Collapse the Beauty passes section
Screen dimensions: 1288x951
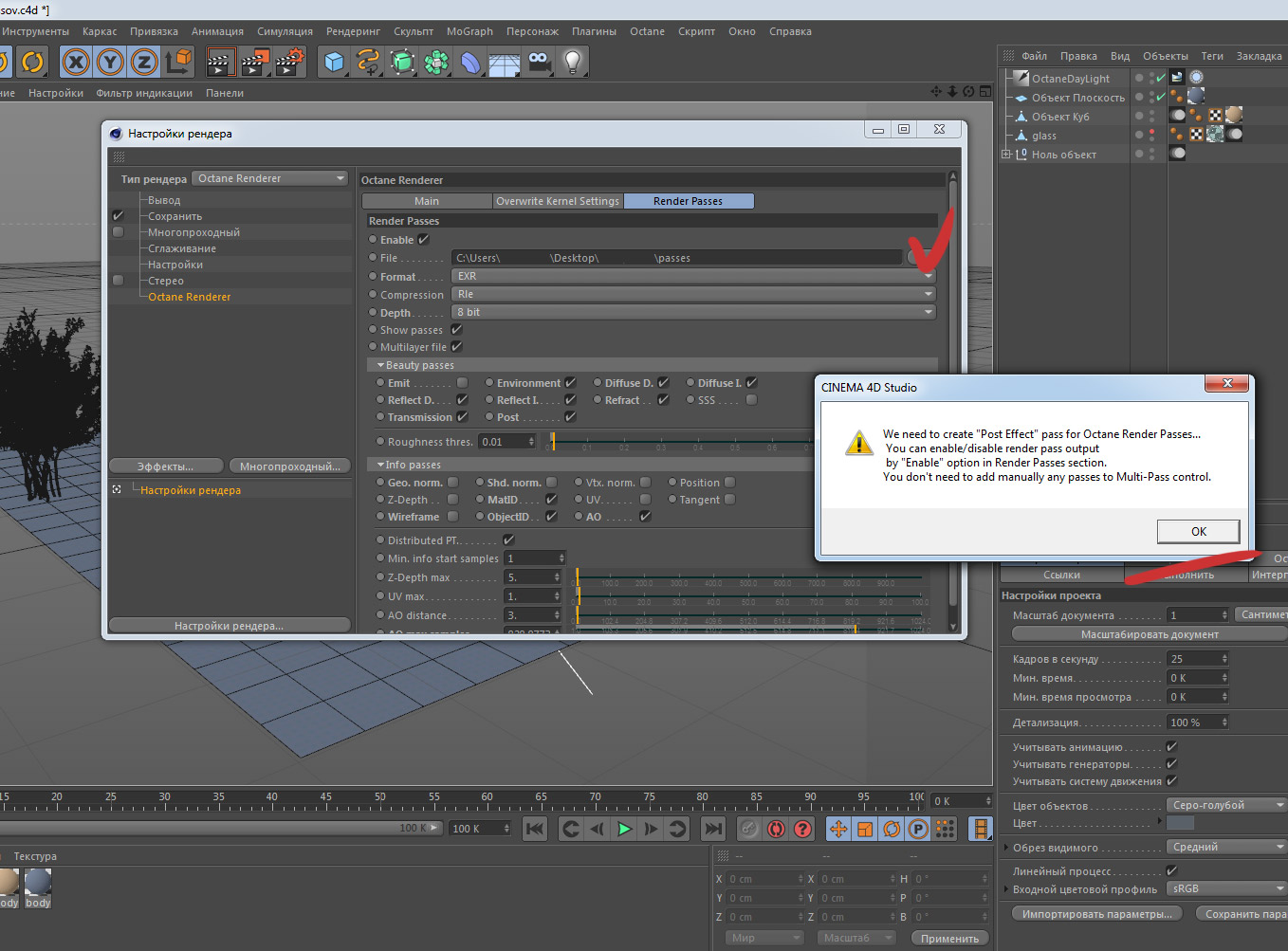pyautogui.click(x=380, y=365)
